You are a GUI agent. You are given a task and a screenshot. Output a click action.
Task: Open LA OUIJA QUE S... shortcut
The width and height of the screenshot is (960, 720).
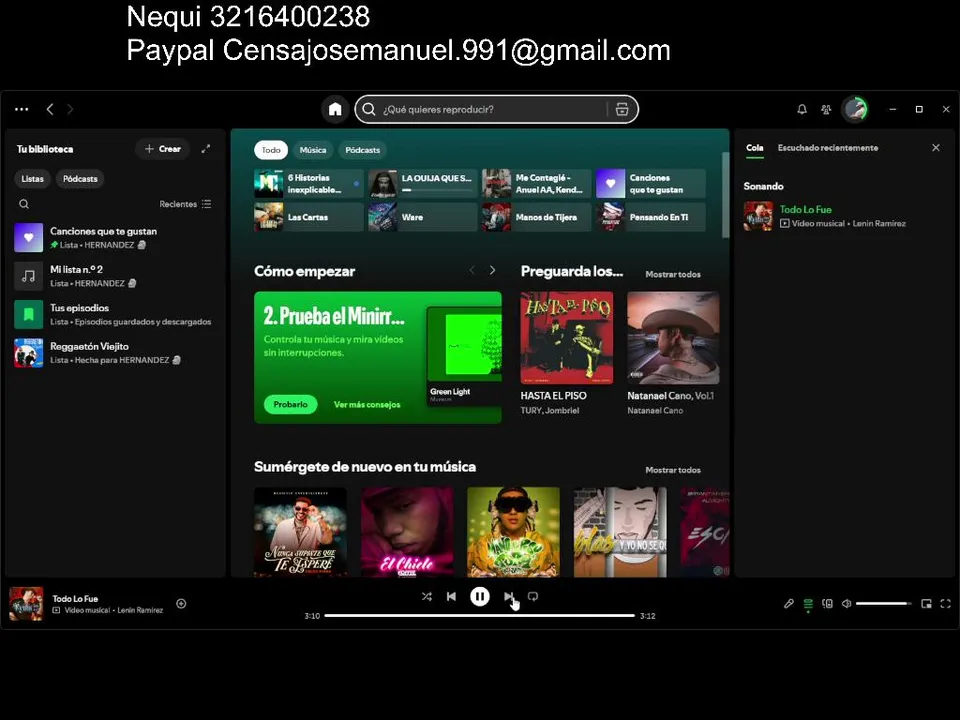422,184
